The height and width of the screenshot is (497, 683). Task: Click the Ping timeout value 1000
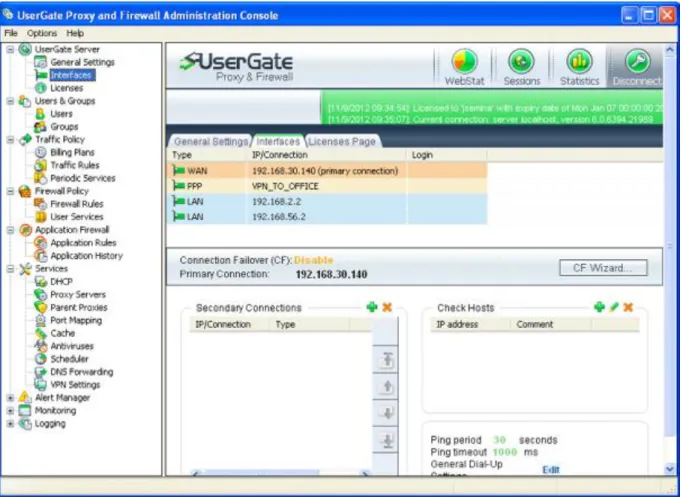coord(505,452)
